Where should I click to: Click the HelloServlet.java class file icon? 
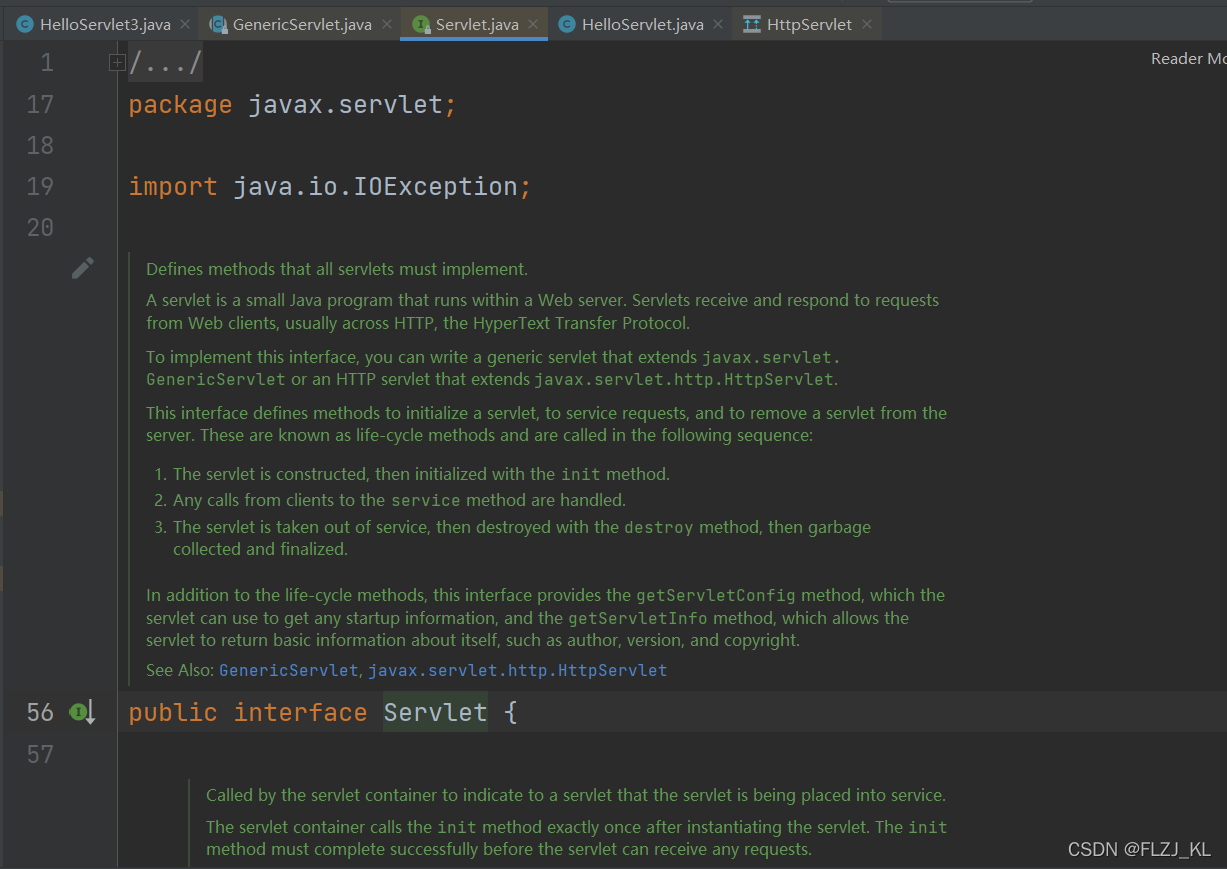[567, 24]
